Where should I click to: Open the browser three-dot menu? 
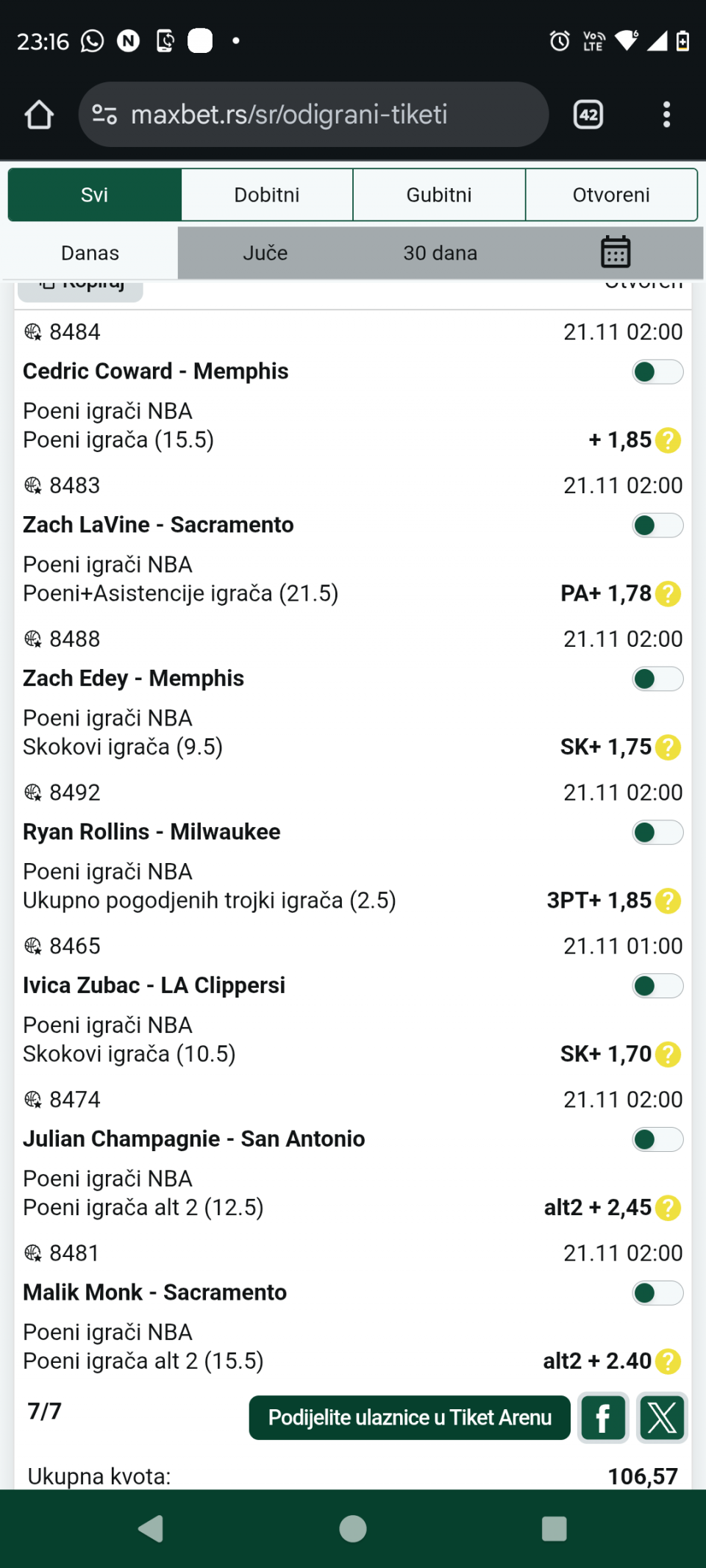pos(666,115)
